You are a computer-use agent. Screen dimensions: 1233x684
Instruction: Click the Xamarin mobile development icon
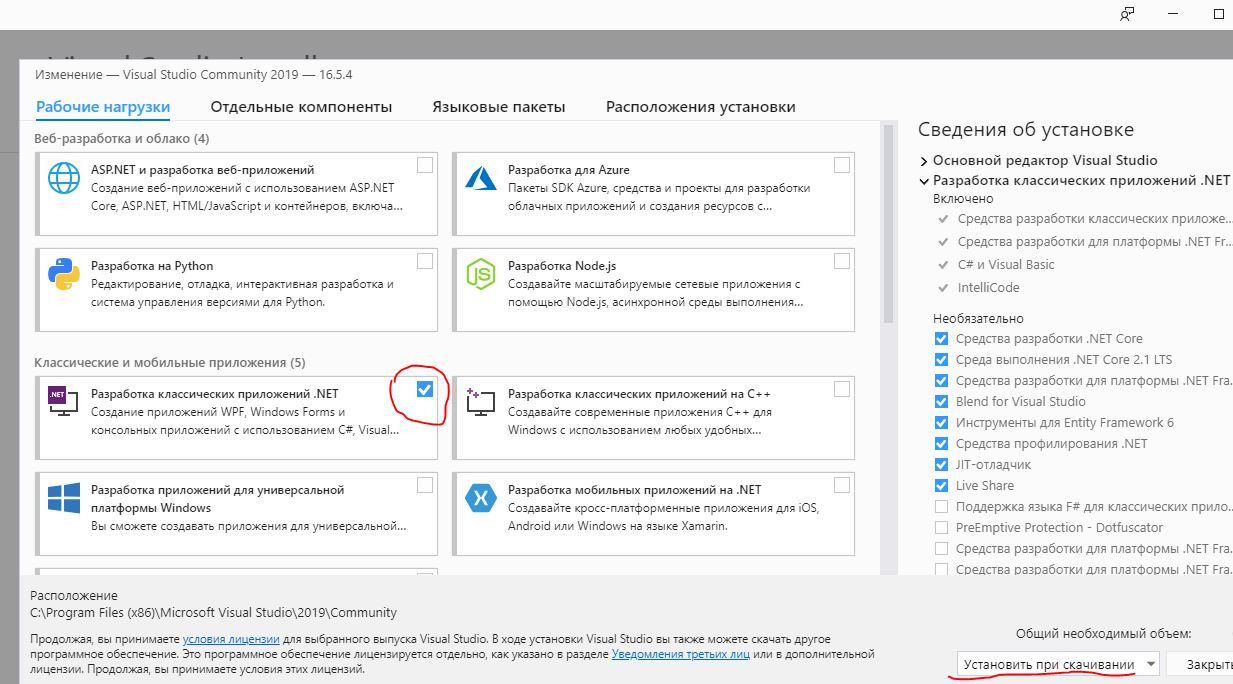(481, 497)
